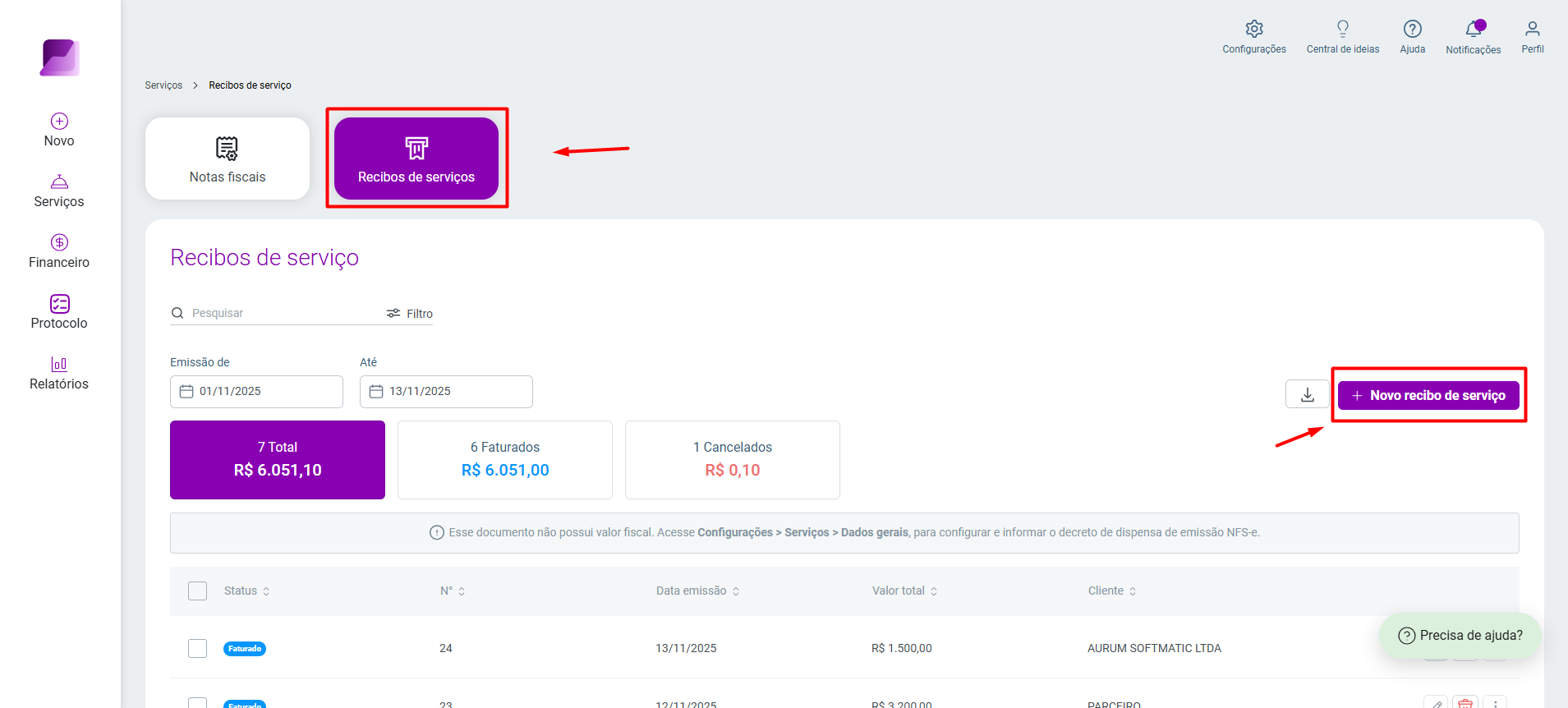
Task: Open the Emissão de date picker
Action: 256,392
